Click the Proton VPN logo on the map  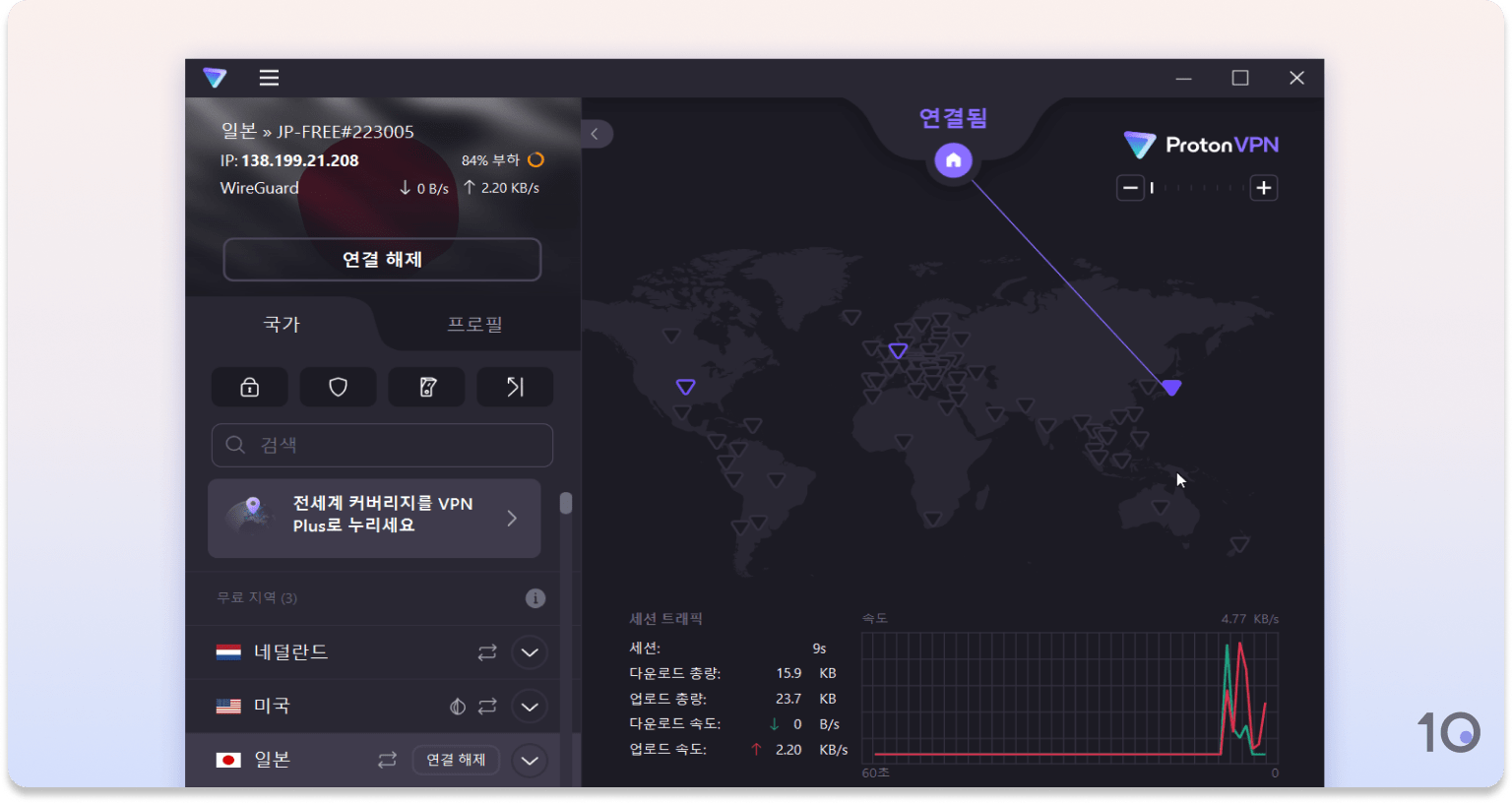point(1200,145)
